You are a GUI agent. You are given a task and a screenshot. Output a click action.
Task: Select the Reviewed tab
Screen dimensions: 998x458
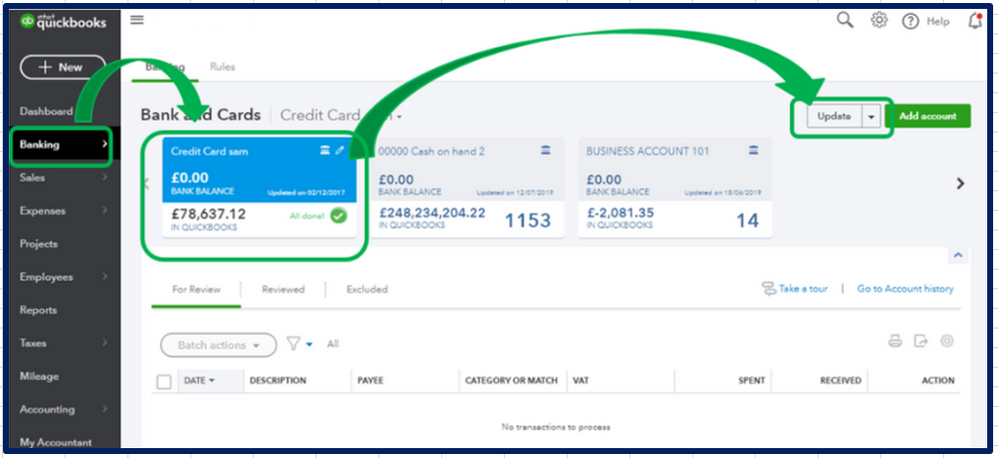coord(283,289)
